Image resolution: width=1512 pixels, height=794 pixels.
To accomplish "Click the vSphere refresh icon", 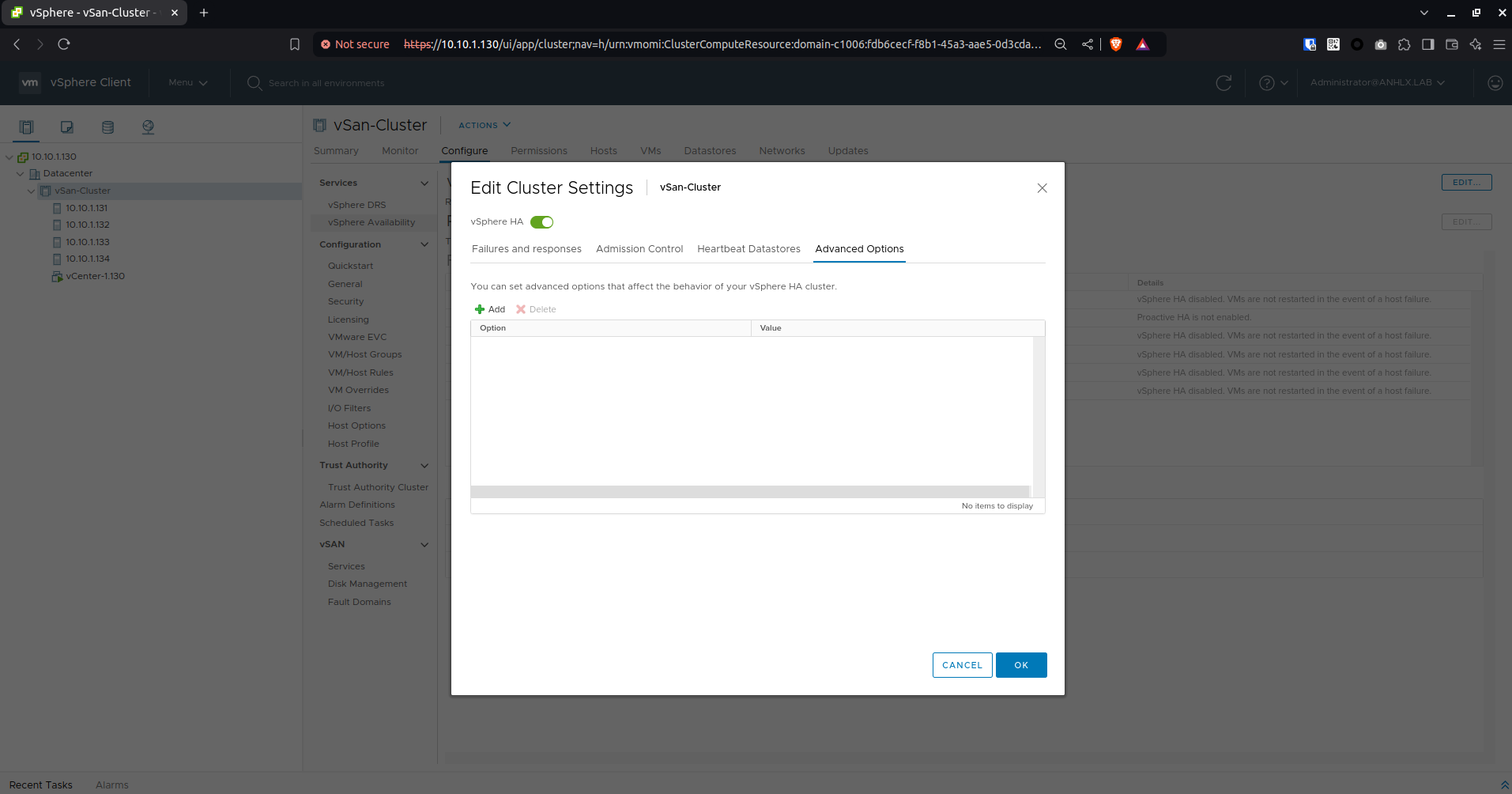I will (x=1224, y=83).
